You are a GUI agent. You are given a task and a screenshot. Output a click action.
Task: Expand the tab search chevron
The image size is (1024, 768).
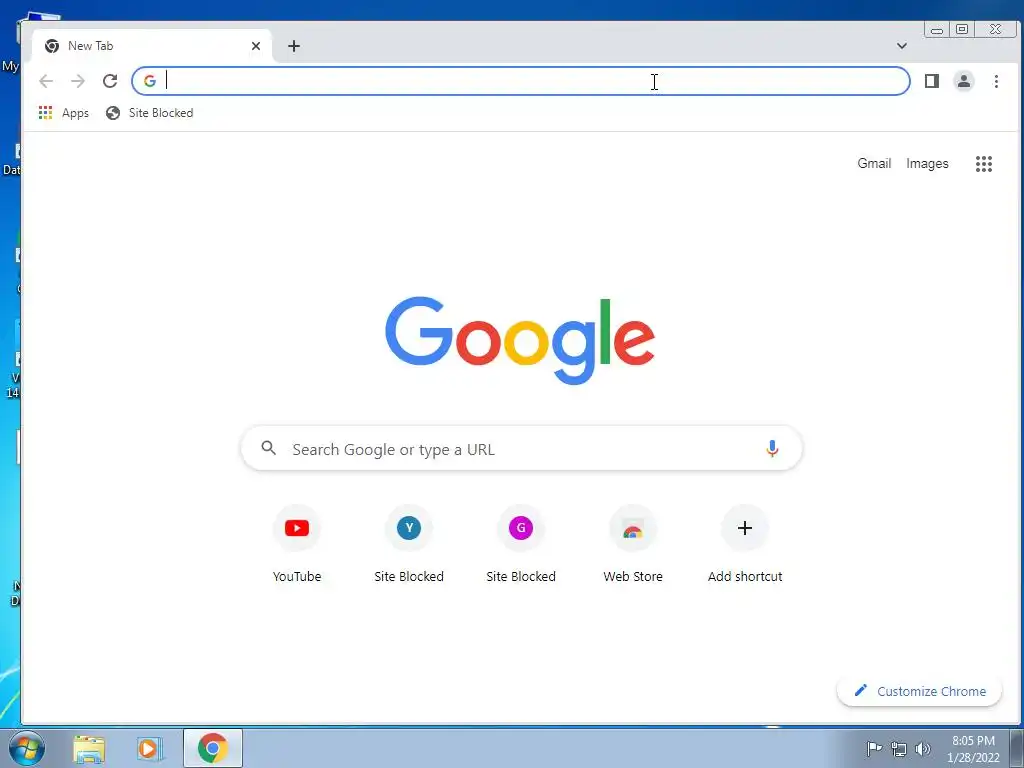[902, 46]
